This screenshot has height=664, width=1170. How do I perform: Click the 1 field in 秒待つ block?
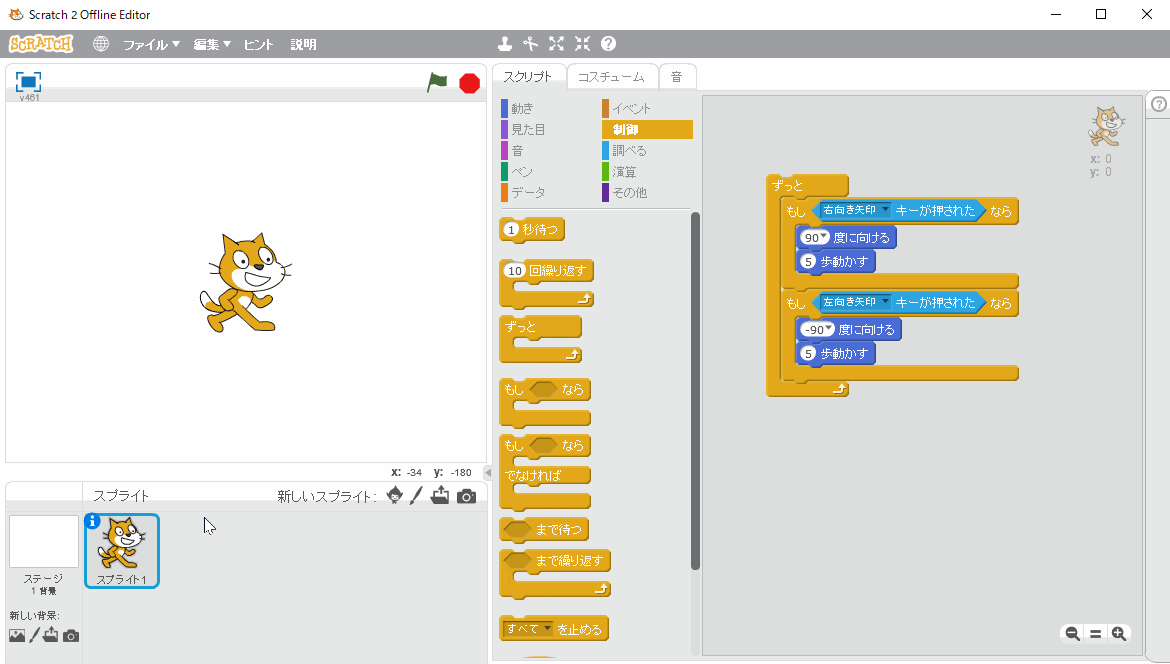[x=511, y=230]
